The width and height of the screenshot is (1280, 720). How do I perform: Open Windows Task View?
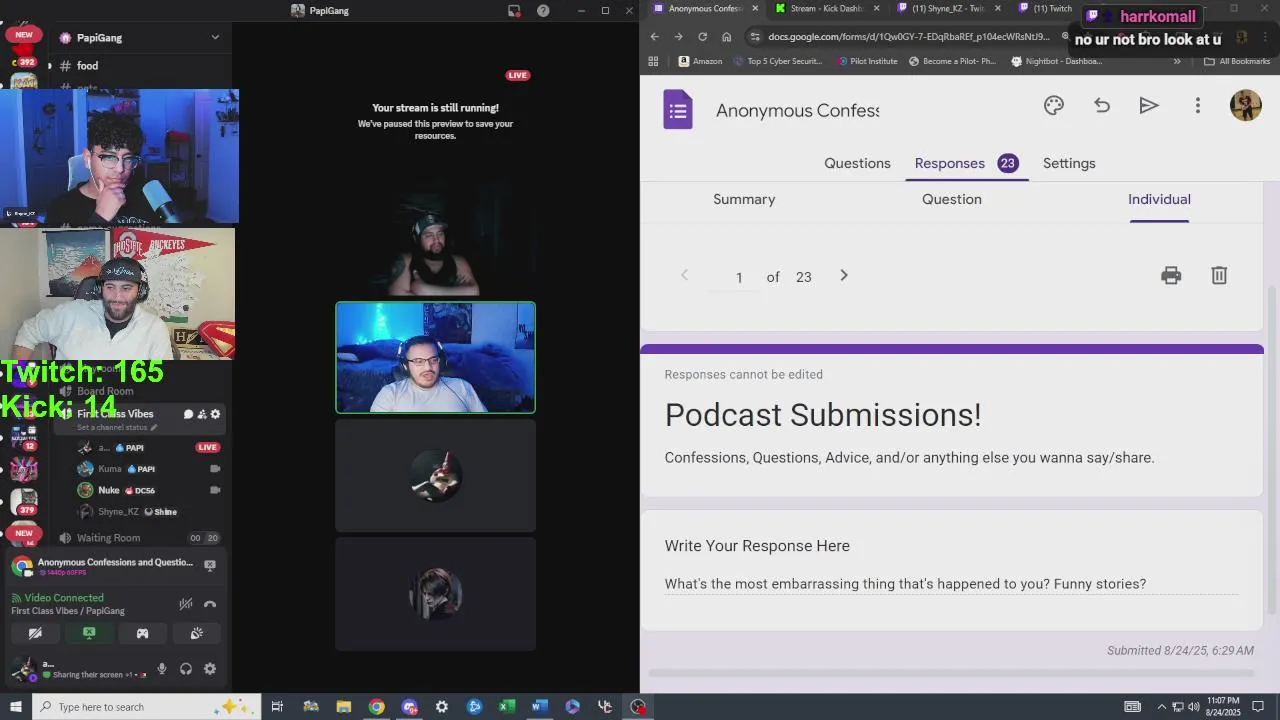pyautogui.click(x=277, y=707)
